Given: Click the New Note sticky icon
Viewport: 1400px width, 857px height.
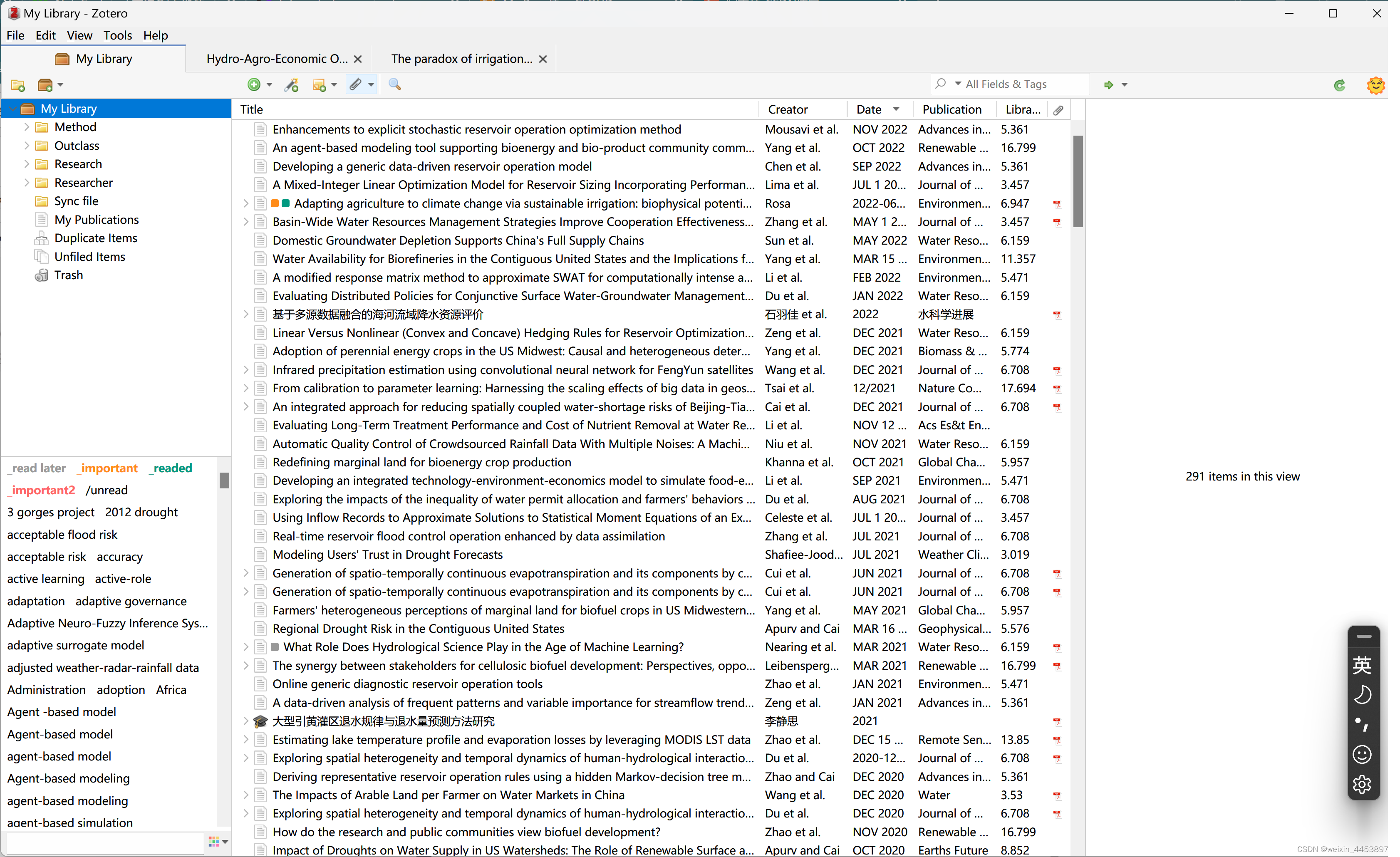Looking at the screenshot, I should (320, 85).
